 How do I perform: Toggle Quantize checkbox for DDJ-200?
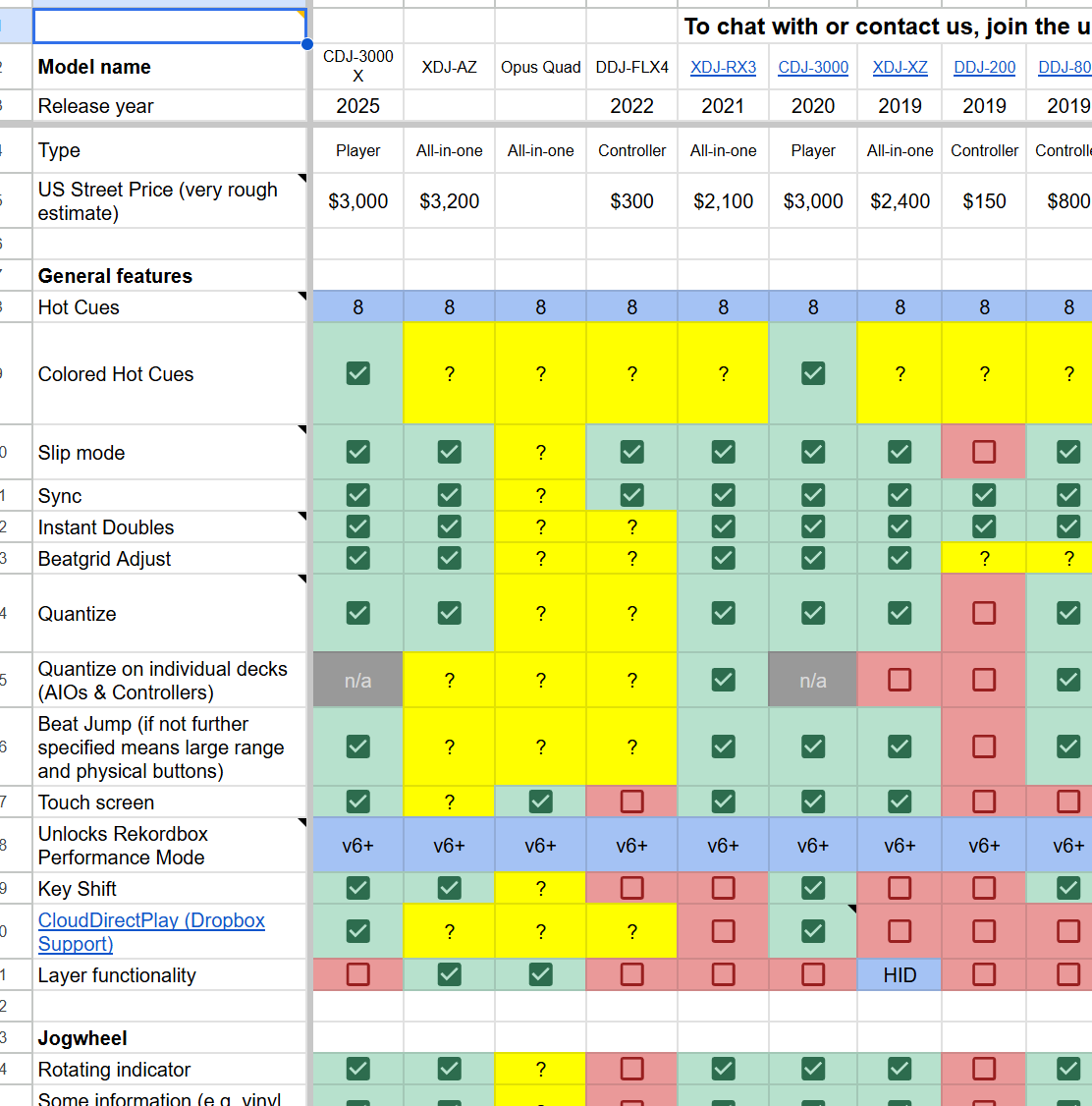pos(984,613)
